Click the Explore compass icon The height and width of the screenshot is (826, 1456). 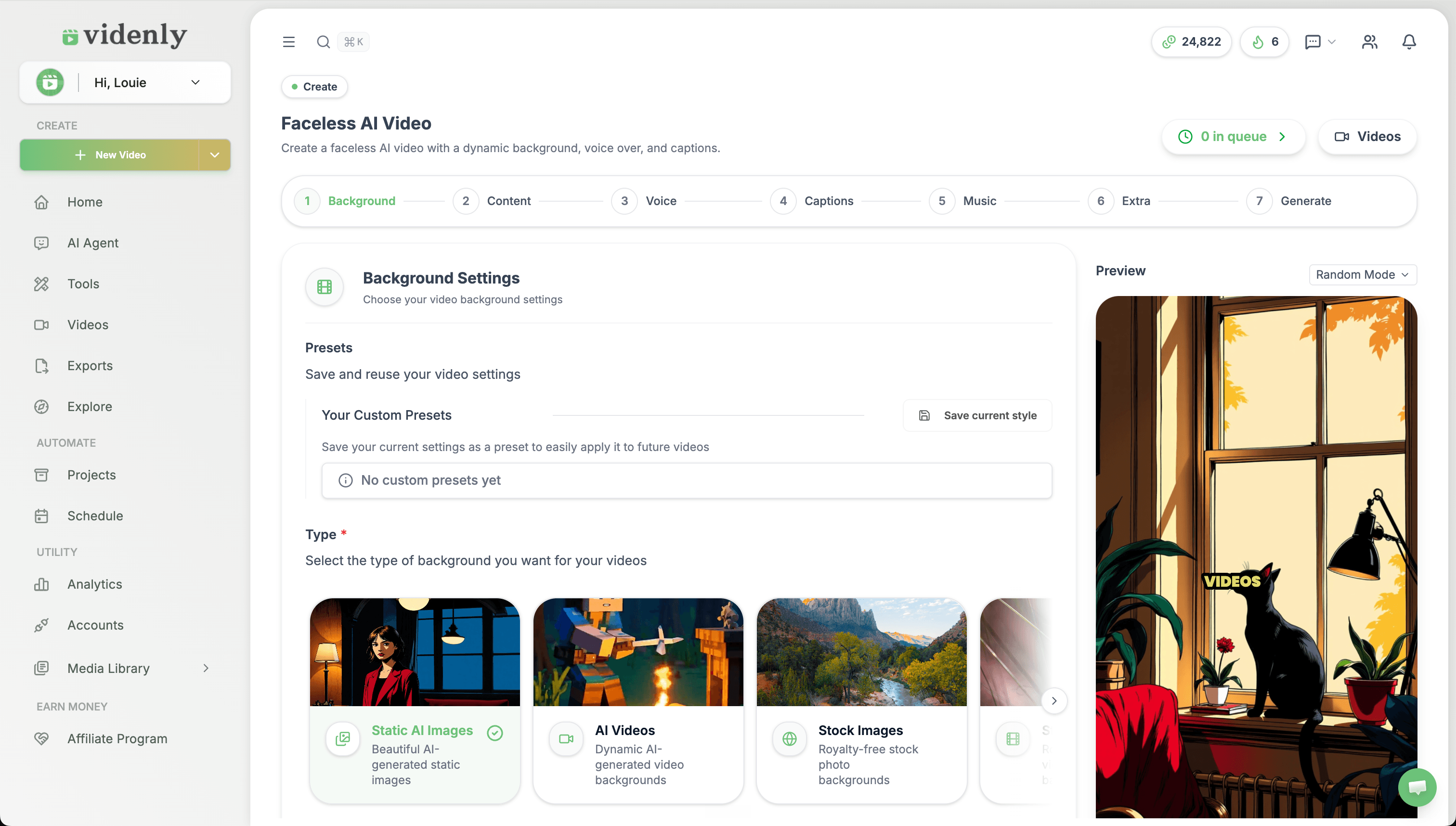click(x=41, y=407)
